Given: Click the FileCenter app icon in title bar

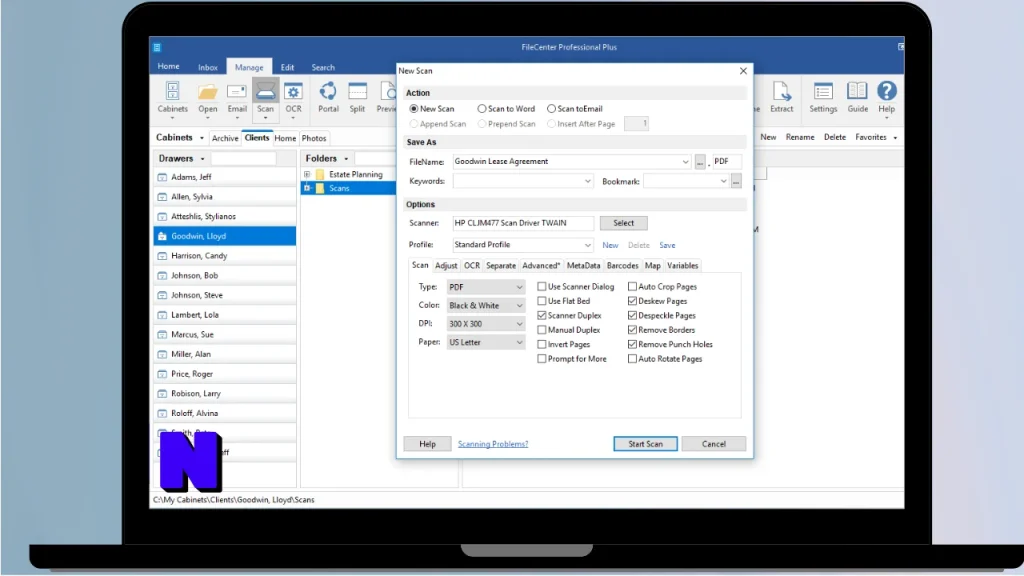Looking at the screenshot, I should point(157,47).
